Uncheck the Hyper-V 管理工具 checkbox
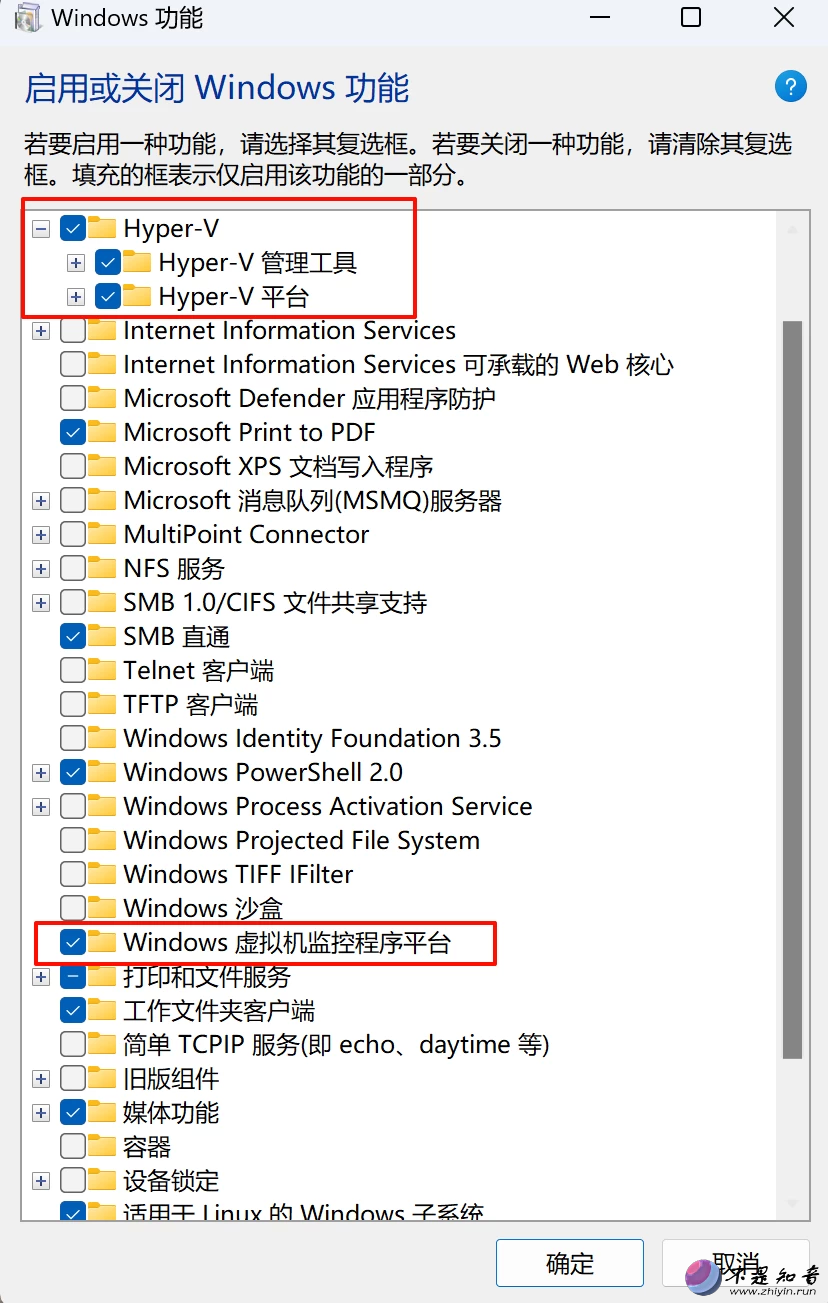The height and width of the screenshot is (1303, 828). (108, 262)
